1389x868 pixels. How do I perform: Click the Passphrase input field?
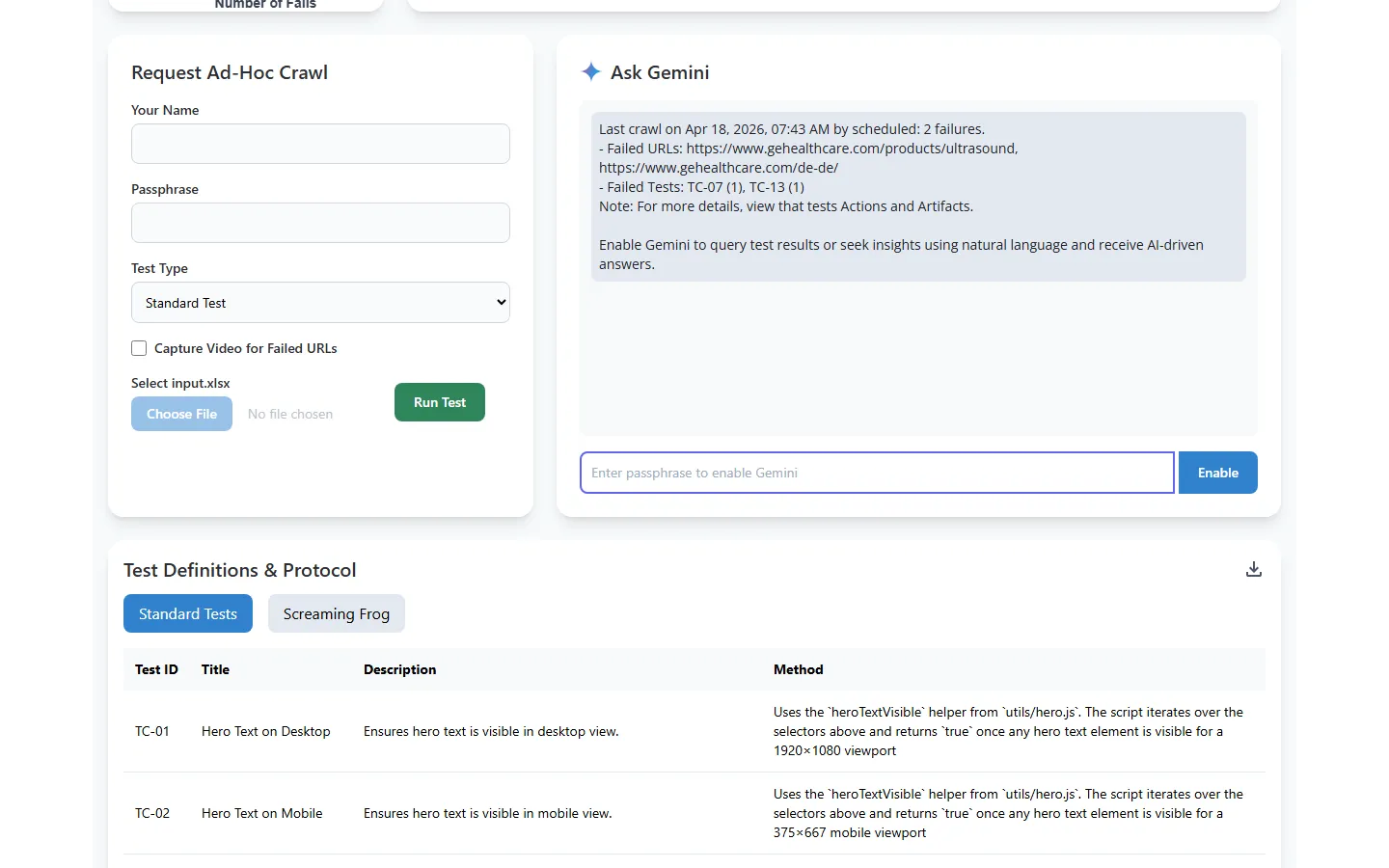coord(320,223)
